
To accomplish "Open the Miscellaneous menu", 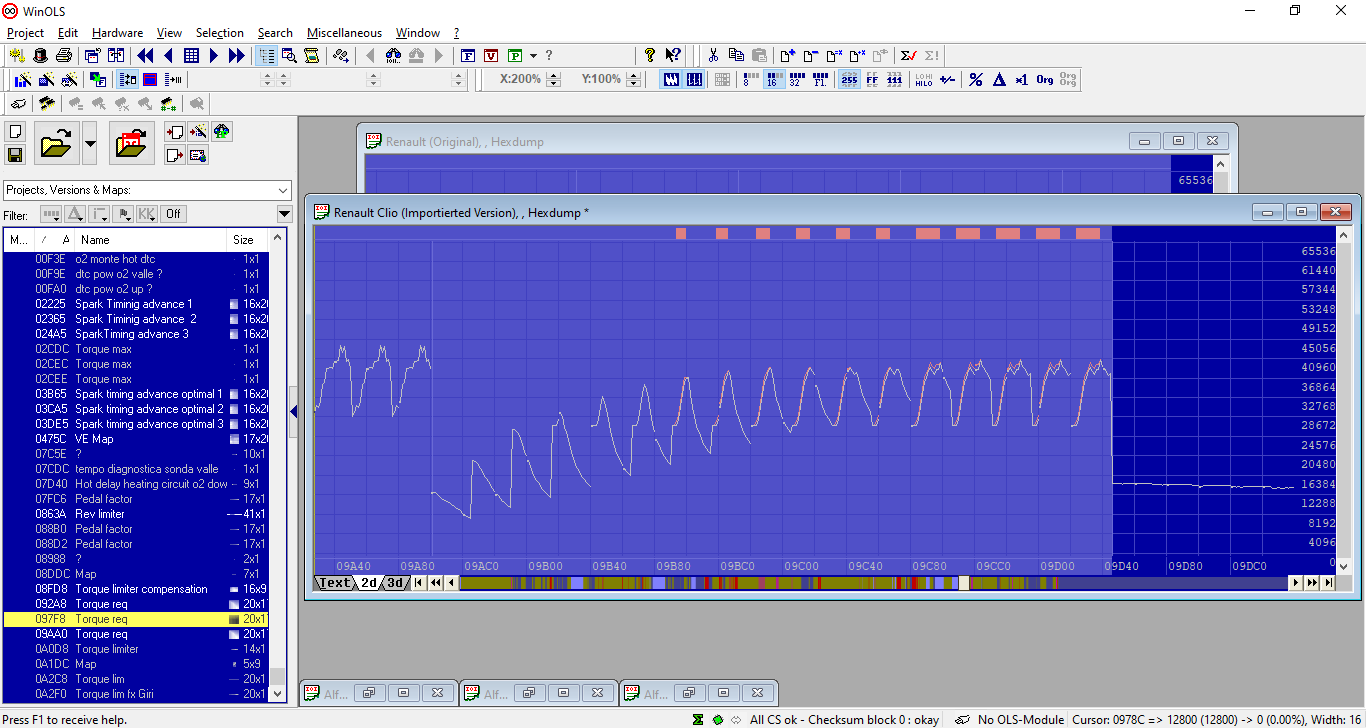I will tap(344, 33).
